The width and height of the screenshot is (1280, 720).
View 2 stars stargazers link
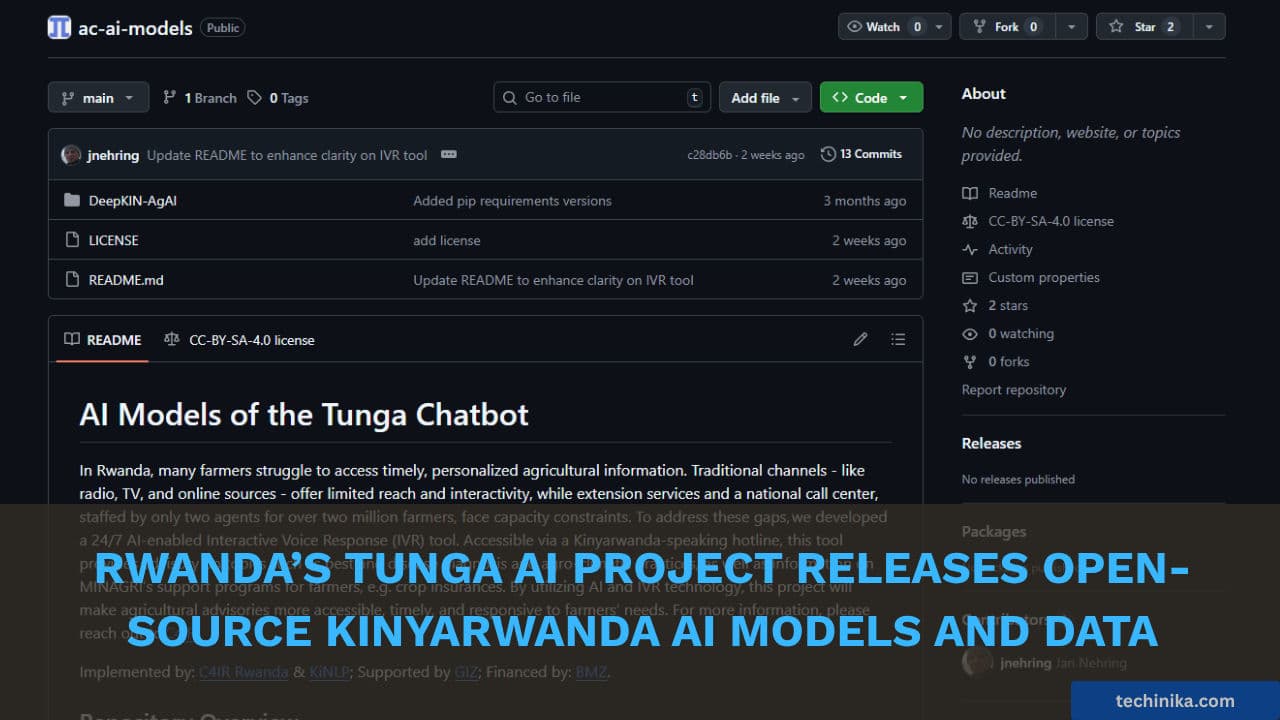(995, 305)
